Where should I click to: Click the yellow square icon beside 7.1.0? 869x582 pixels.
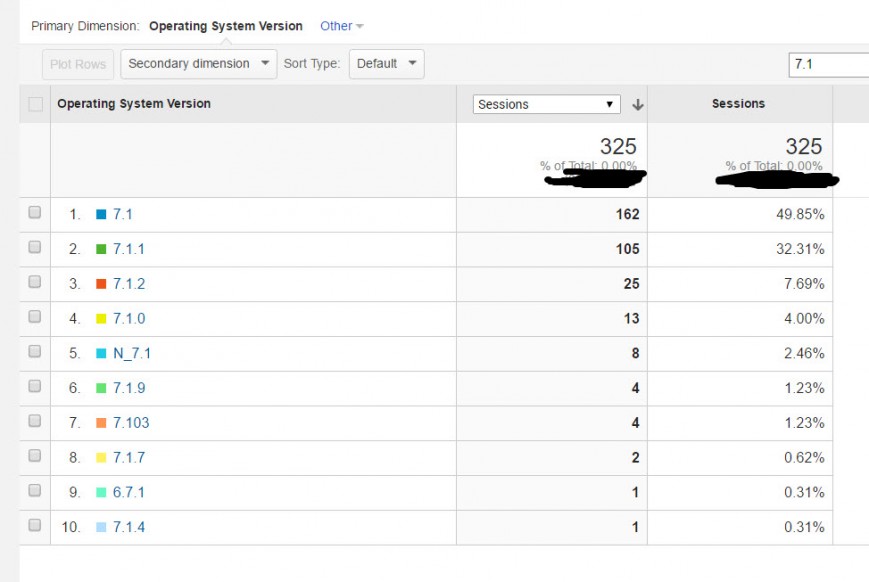click(x=101, y=319)
